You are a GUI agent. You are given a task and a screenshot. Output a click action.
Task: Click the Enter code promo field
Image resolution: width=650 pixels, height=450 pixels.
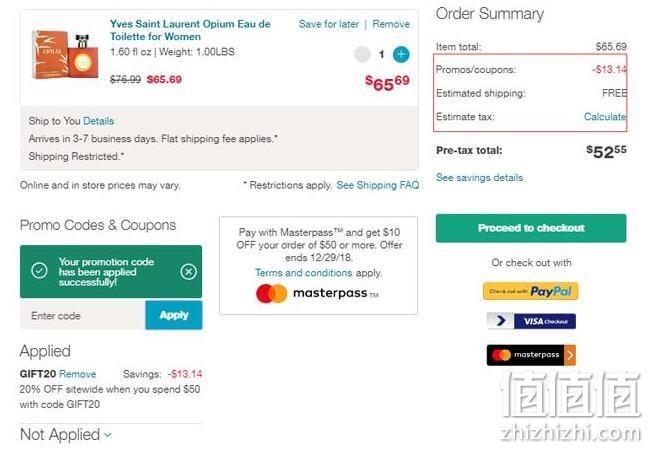coord(82,315)
